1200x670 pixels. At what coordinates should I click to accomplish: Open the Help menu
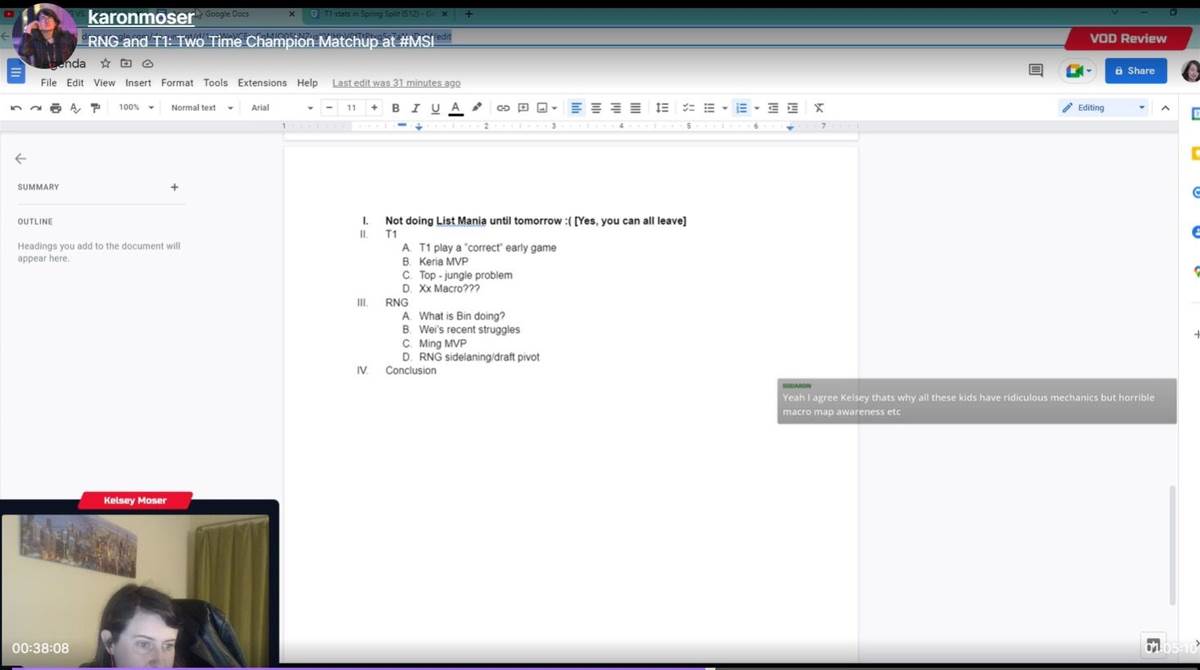coord(307,83)
